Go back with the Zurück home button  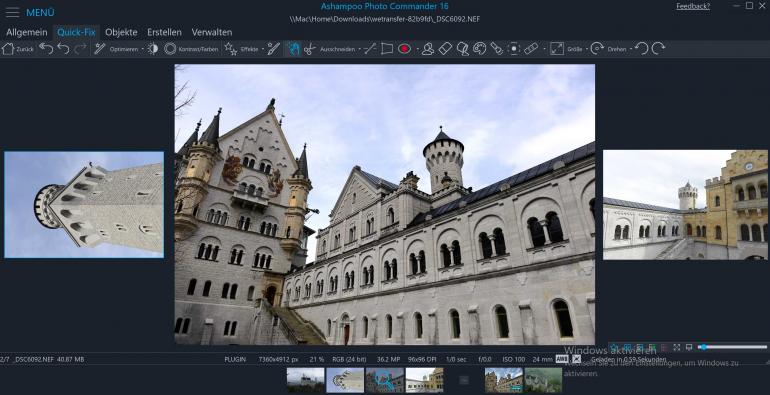click(x=18, y=49)
